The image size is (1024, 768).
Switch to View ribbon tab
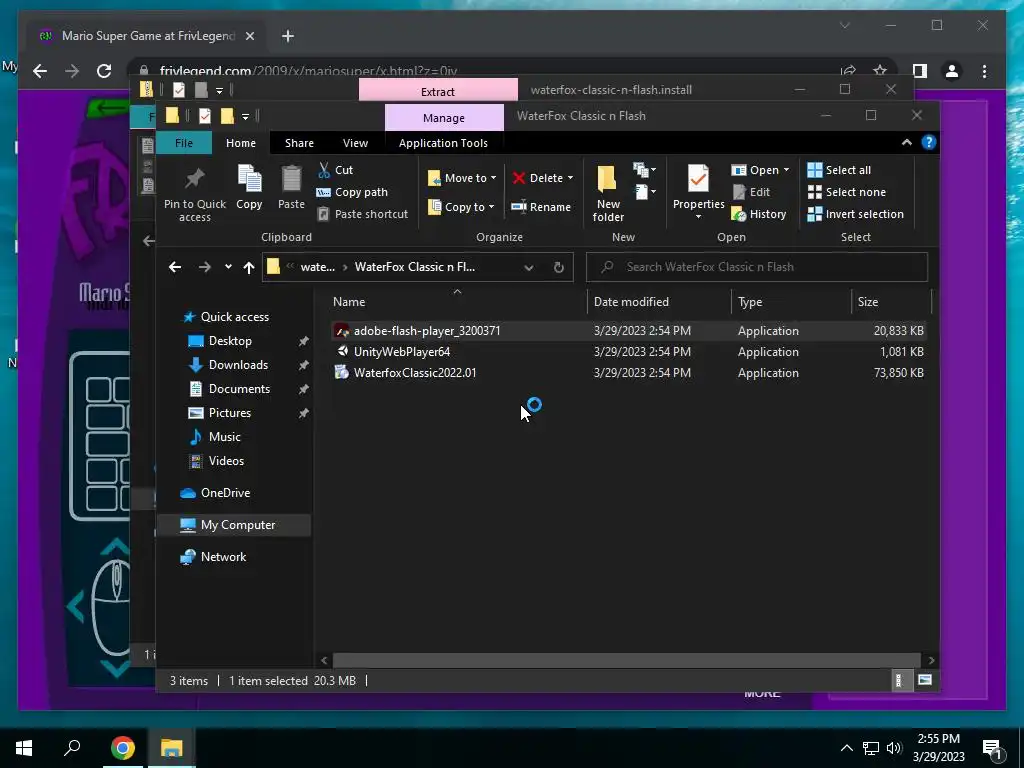pyautogui.click(x=355, y=142)
